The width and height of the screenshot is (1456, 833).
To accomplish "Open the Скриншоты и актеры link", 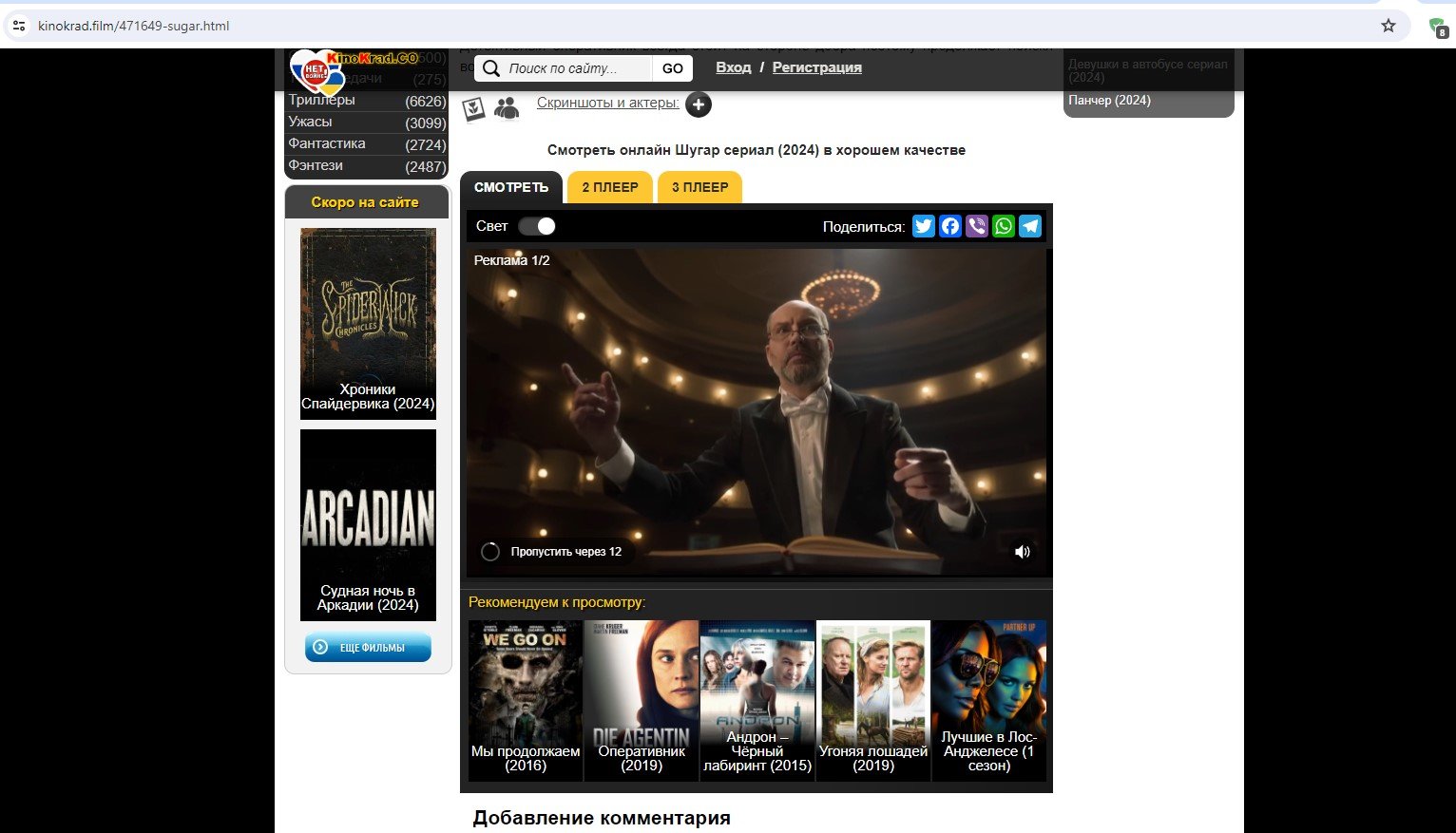I will coord(607,103).
